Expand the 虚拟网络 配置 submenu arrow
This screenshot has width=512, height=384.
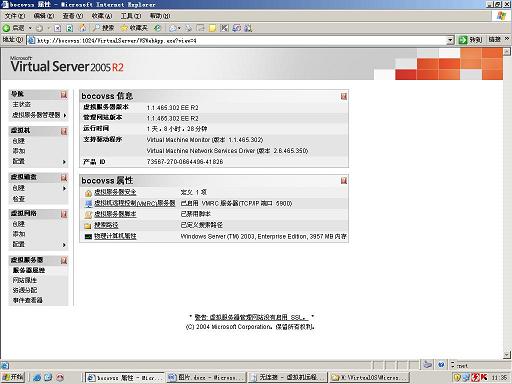64,245
